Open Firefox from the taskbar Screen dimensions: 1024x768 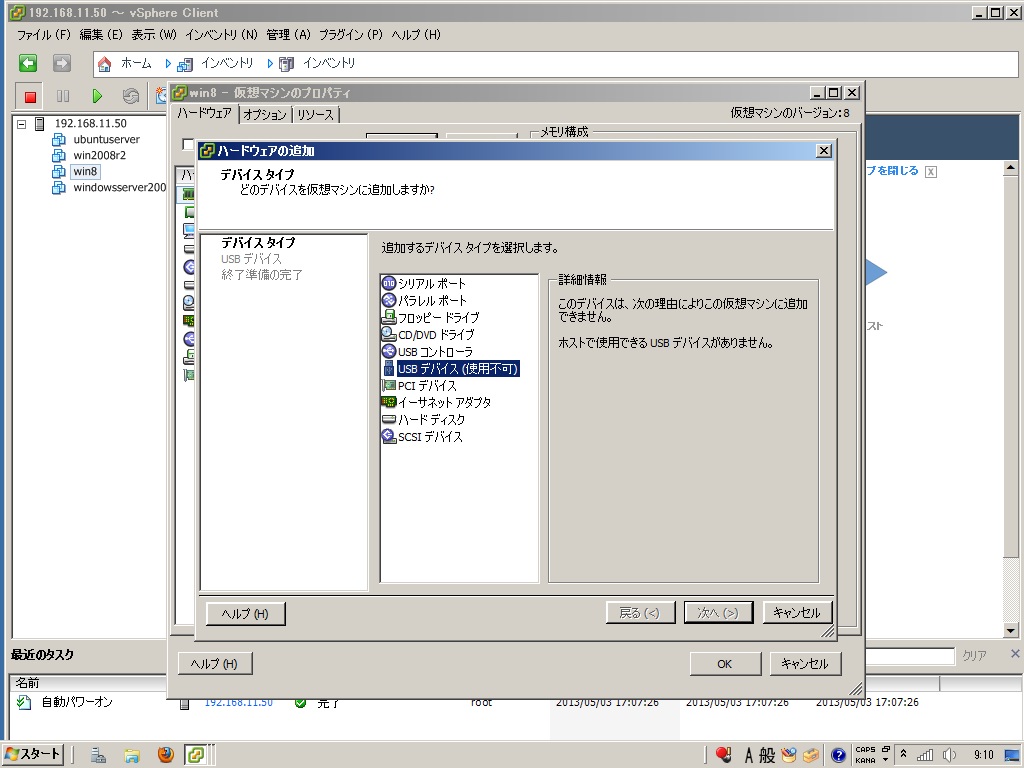[166, 755]
